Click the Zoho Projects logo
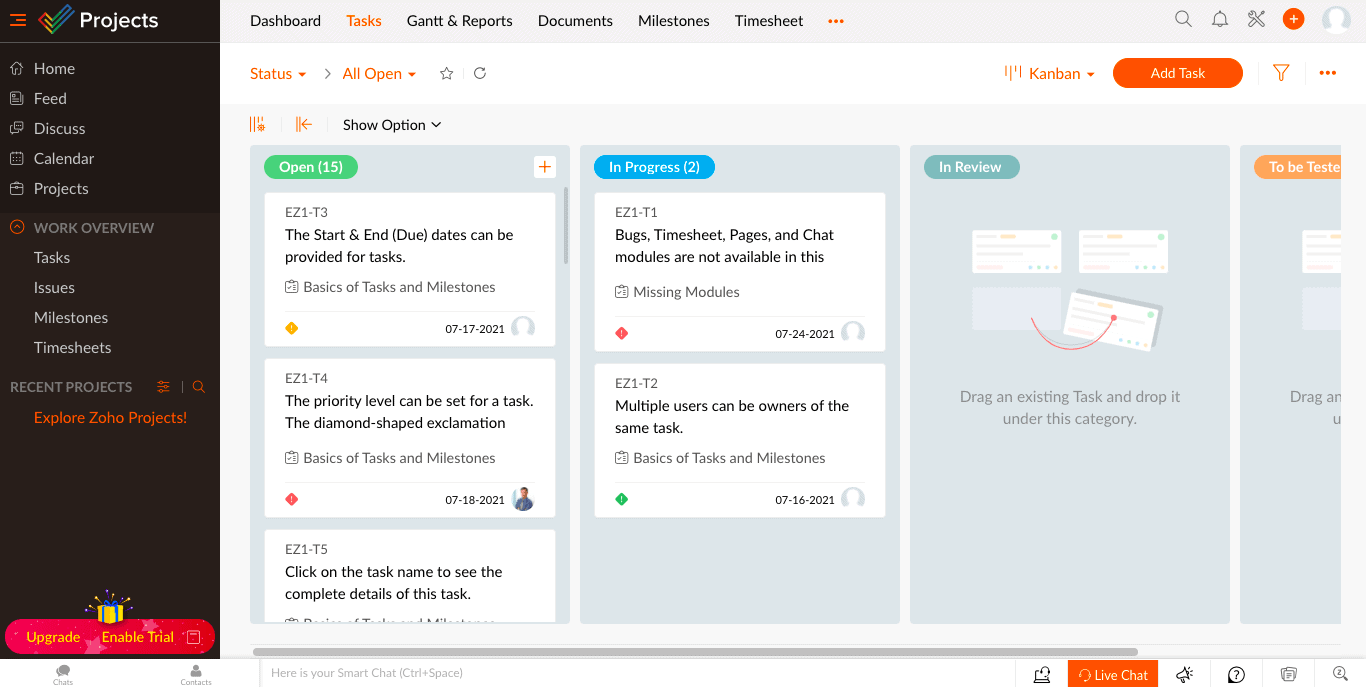 tap(98, 20)
